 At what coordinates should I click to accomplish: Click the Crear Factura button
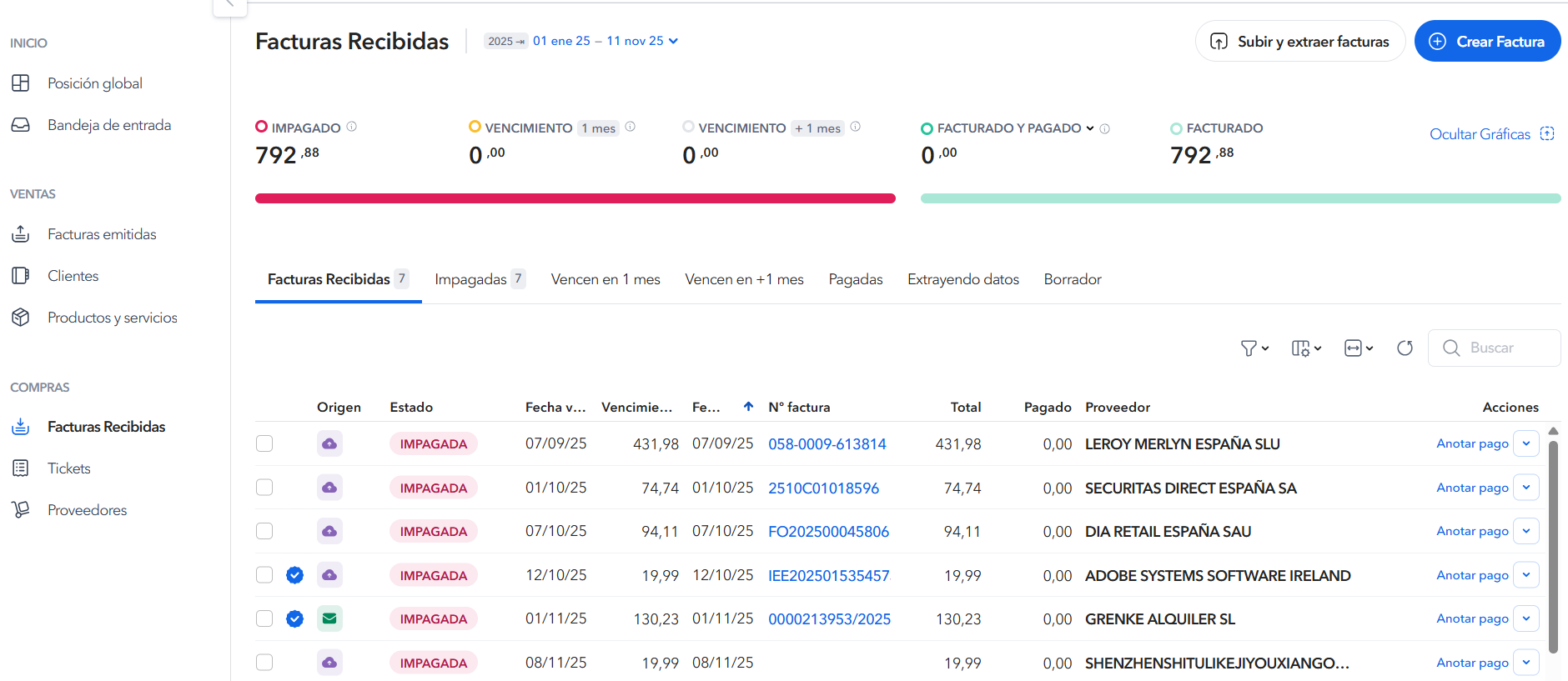click(1487, 42)
